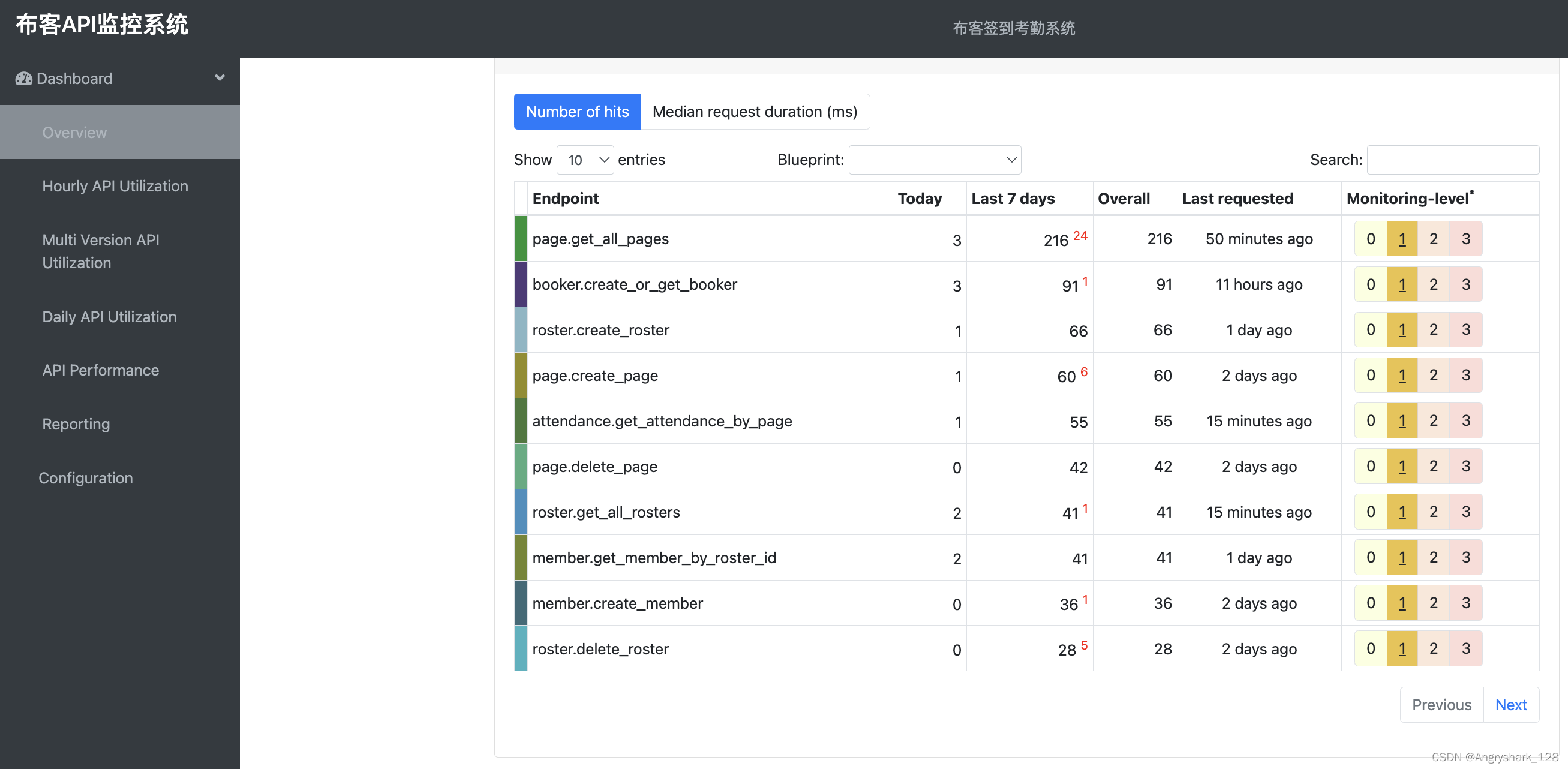The image size is (1568, 769).
Task: Click the Previous pagination button
Action: (x=1441, y=705)
